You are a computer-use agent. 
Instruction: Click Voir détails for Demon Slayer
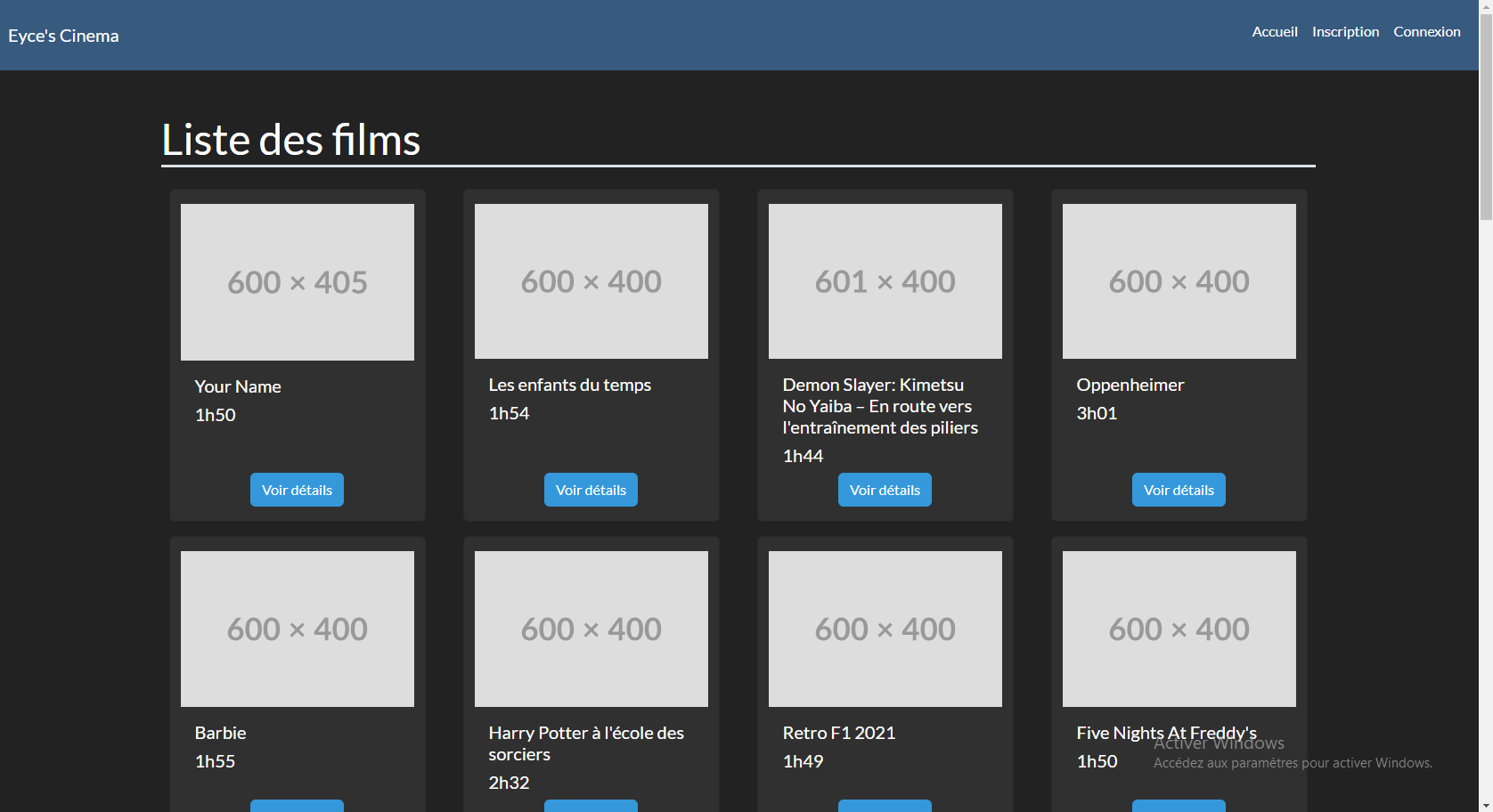point(884,489)
